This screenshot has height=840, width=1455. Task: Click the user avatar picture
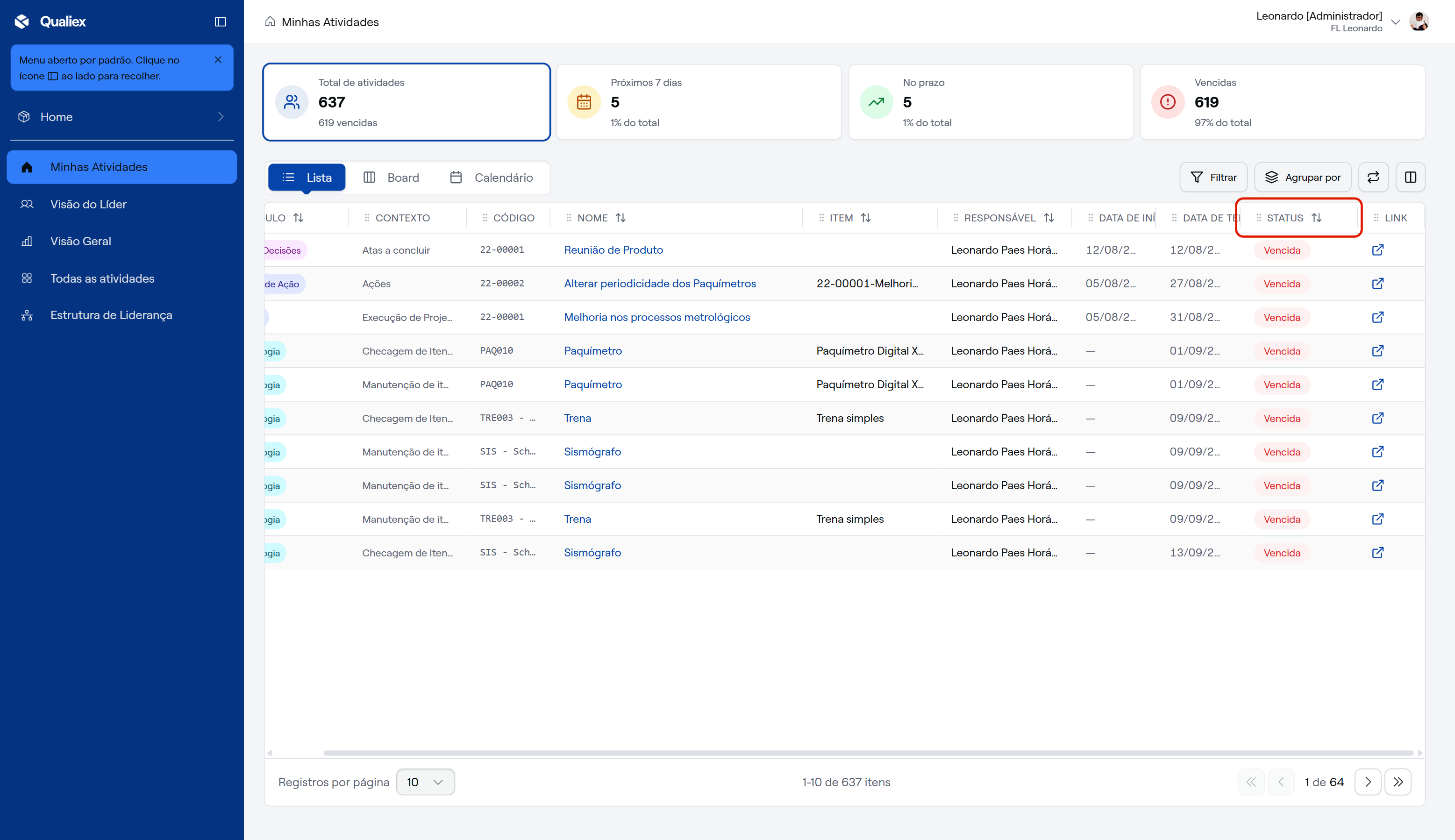[x=1419, y=21]
